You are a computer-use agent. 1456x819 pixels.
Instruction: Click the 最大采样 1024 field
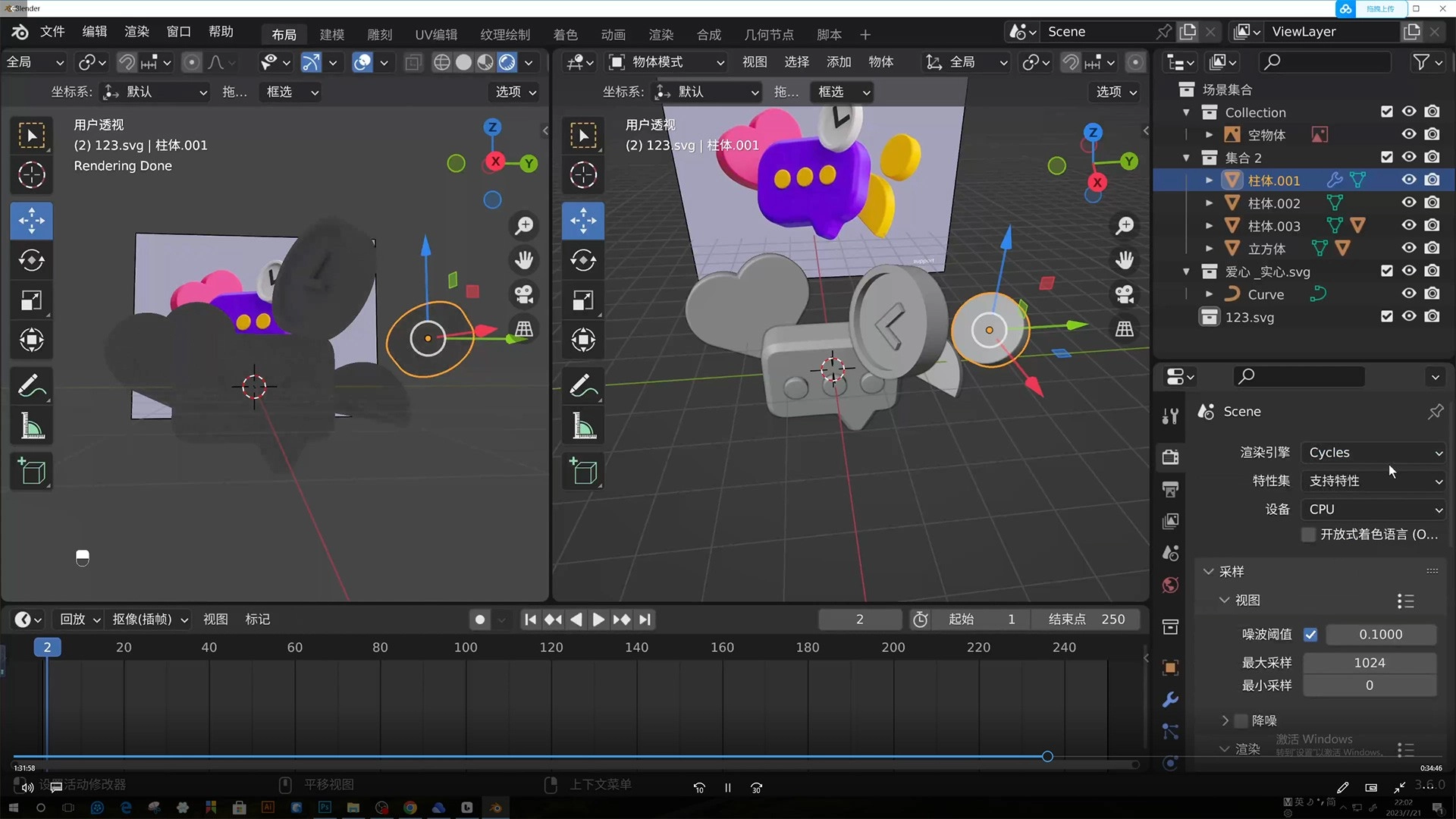(x=1369, y=663)
